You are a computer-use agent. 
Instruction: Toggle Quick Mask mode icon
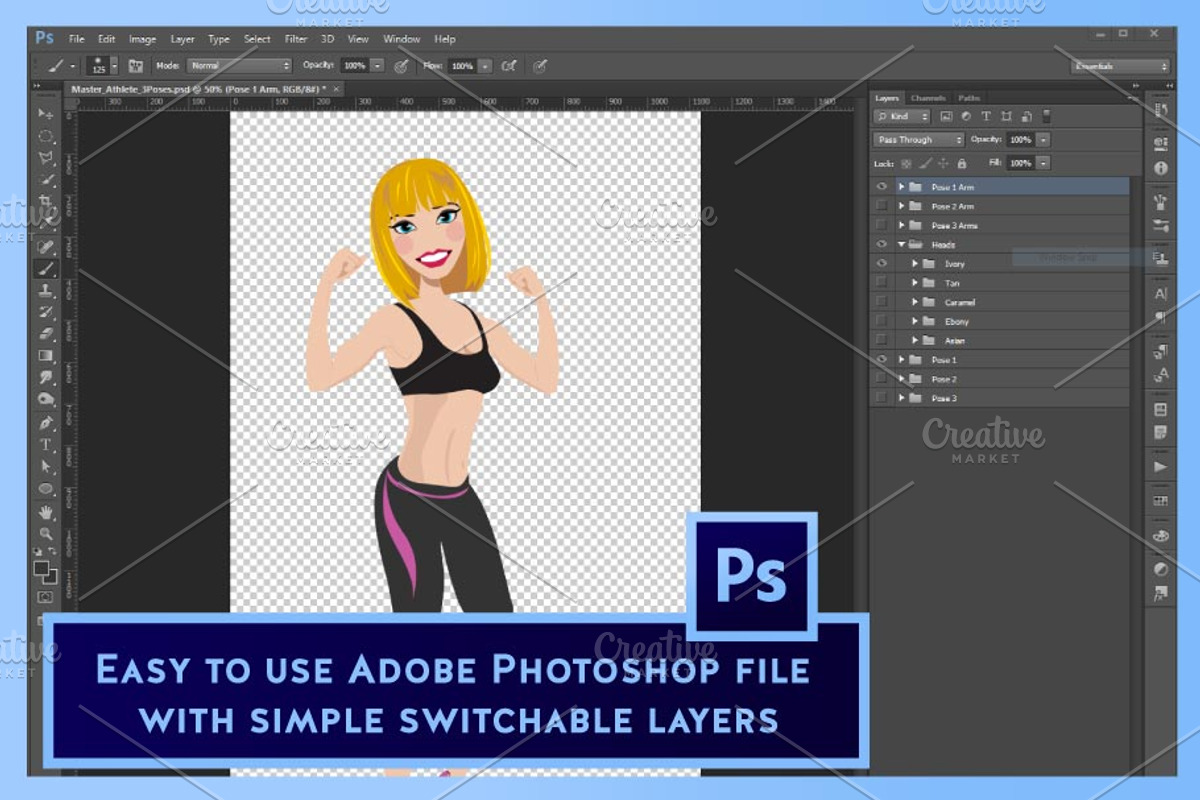(x=46, y=597)
